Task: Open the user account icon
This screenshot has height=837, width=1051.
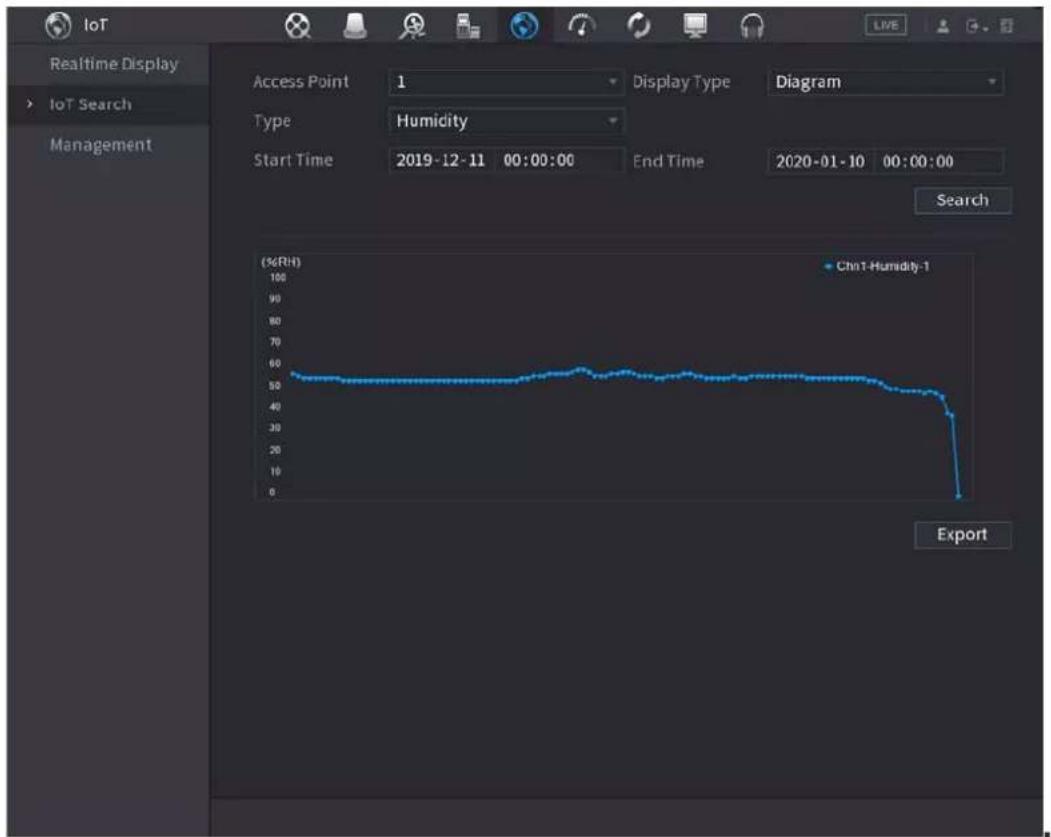Action: pos(943,26)
